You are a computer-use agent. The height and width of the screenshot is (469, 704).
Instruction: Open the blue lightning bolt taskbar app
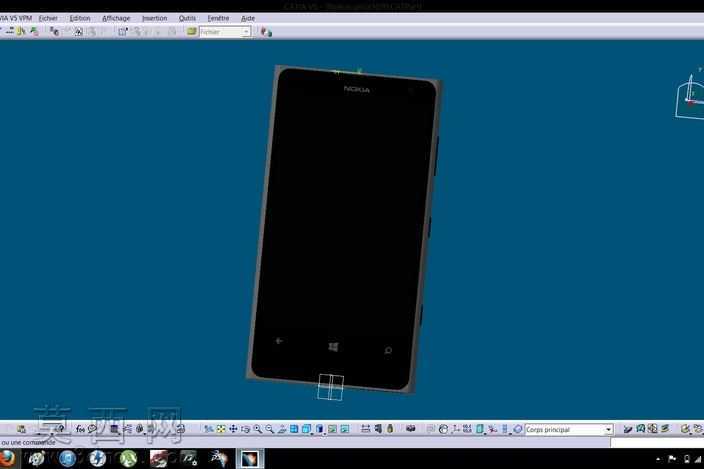[97, 459]
